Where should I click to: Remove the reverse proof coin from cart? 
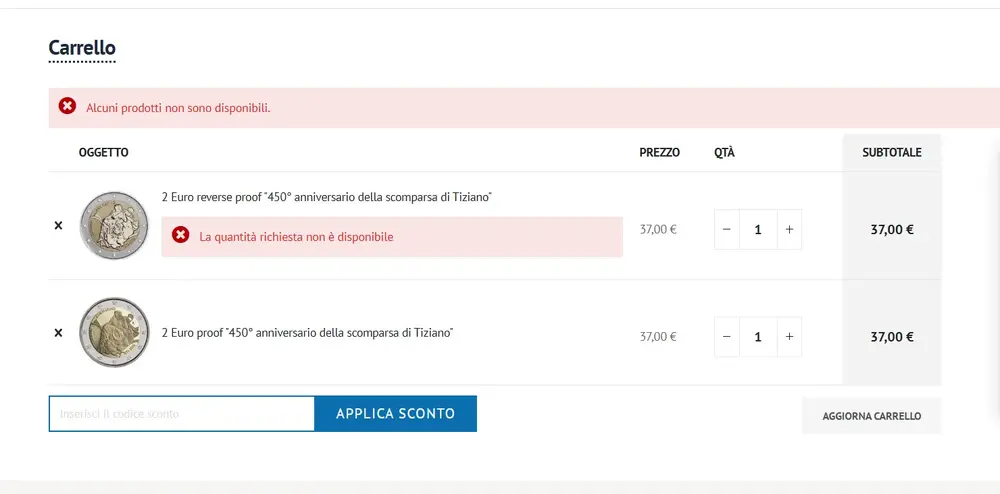click(58, 226)
